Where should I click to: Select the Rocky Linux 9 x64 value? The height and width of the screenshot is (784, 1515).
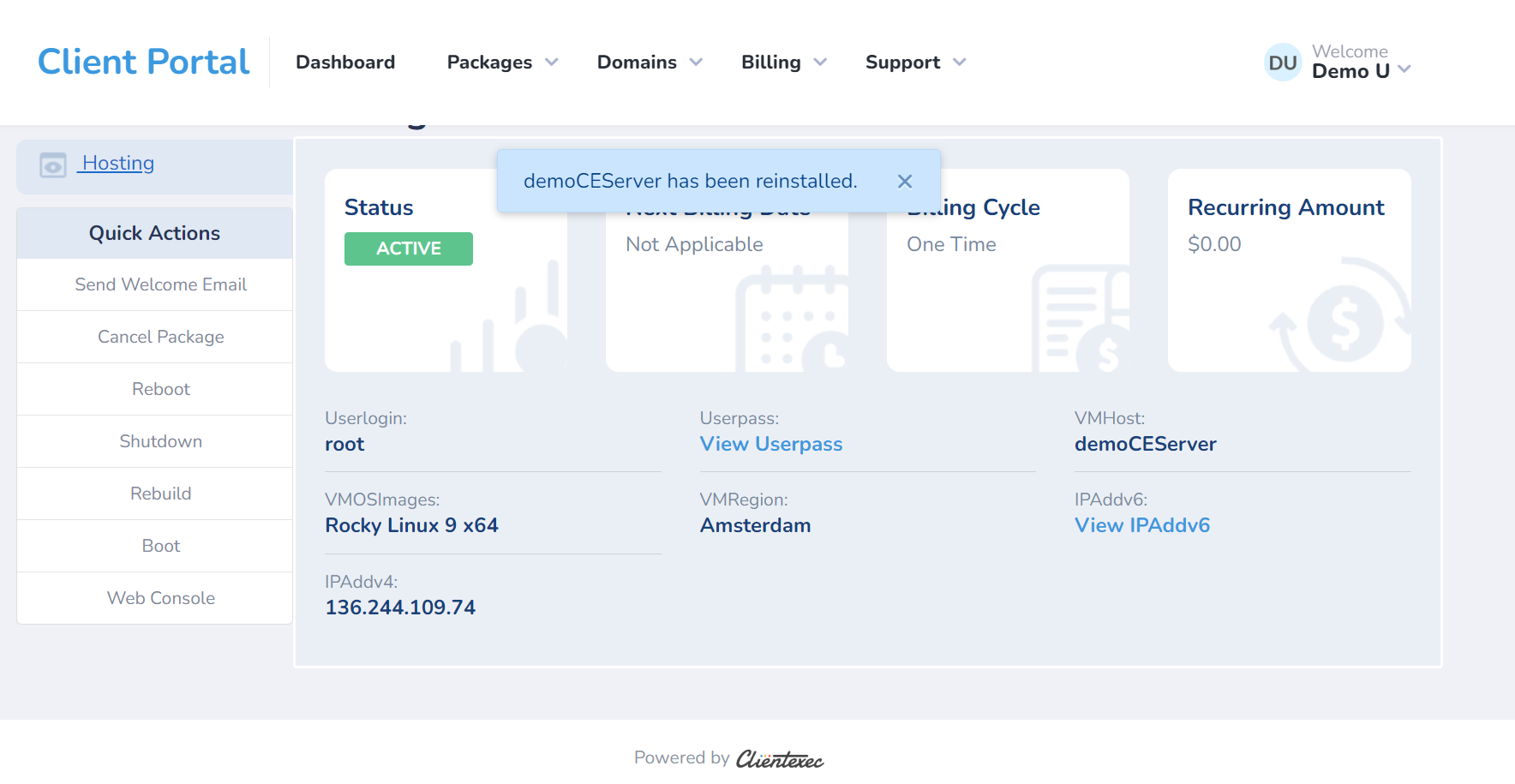411,525
